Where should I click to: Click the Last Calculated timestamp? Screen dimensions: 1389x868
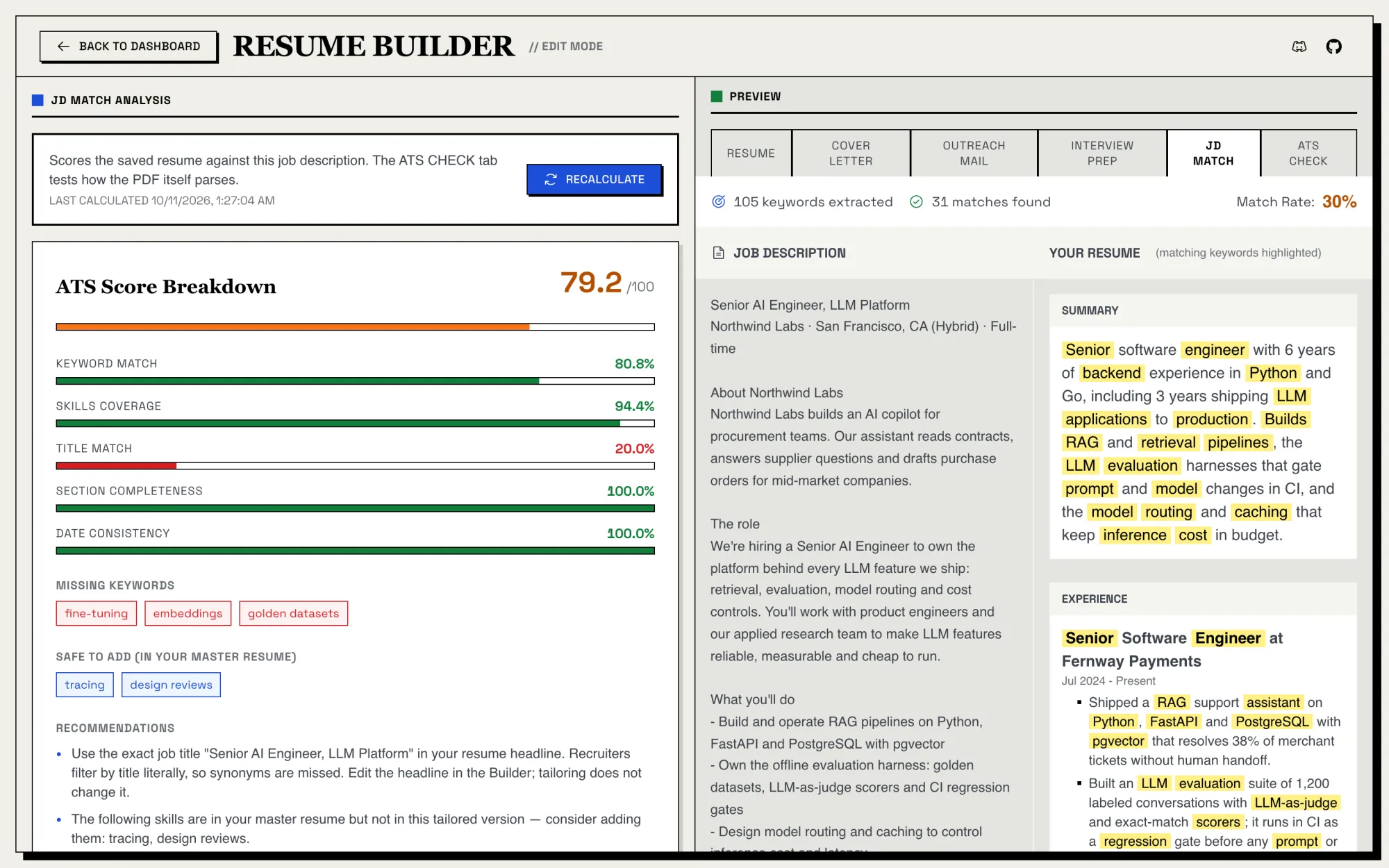(162, 201)
